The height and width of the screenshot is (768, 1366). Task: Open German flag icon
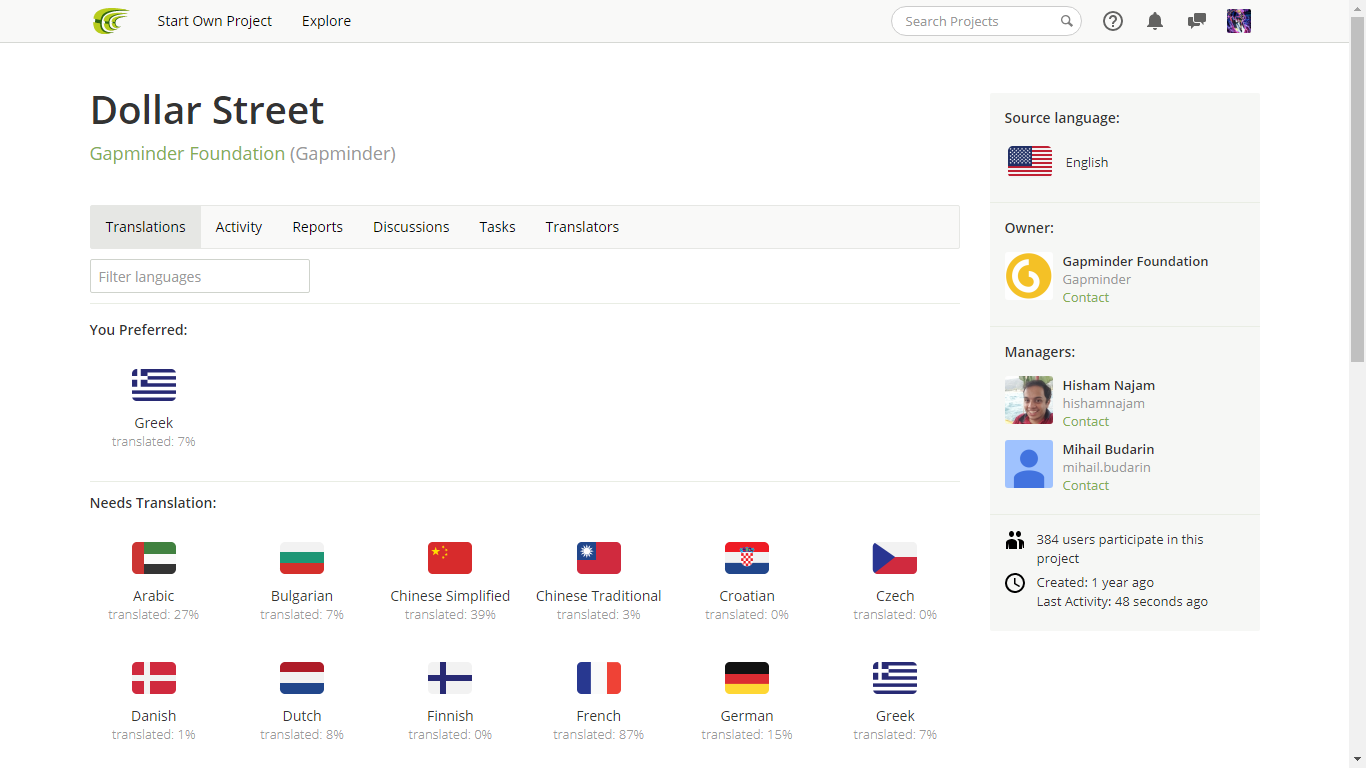click(x=747, y=678)
